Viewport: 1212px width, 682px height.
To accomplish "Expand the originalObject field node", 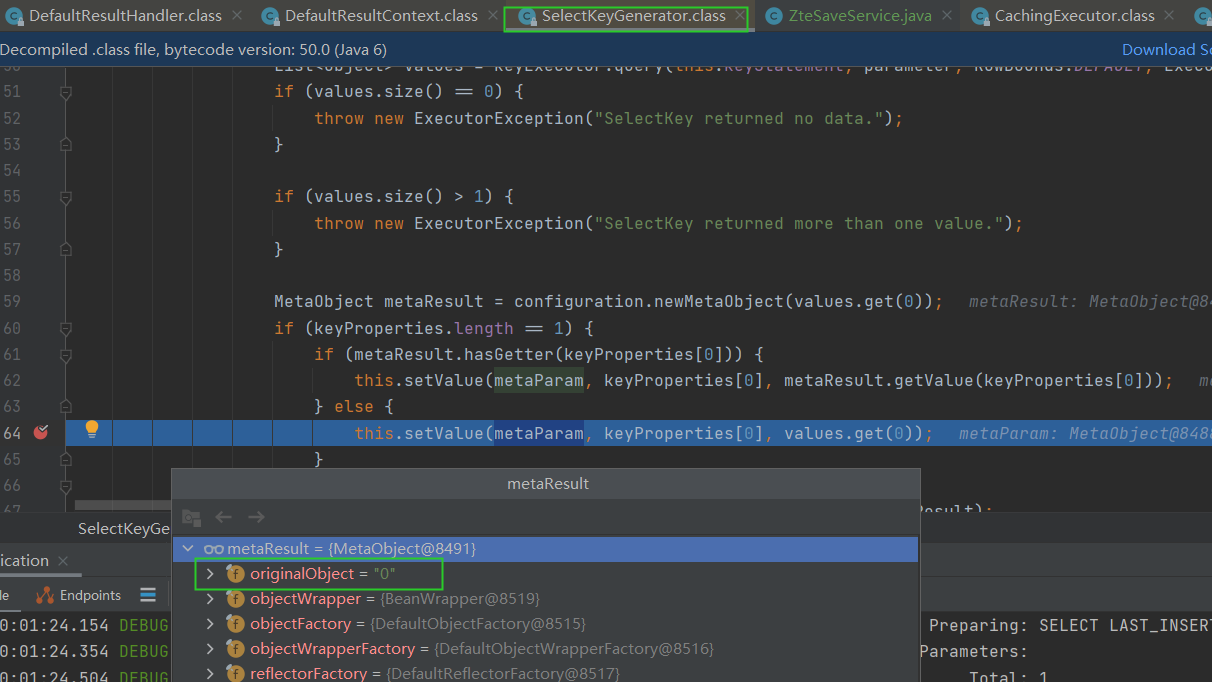I will (209, 574).
